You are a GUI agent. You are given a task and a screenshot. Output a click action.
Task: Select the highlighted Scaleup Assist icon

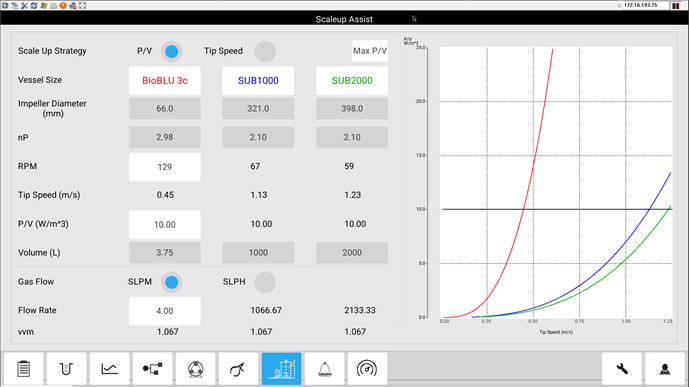282,369
